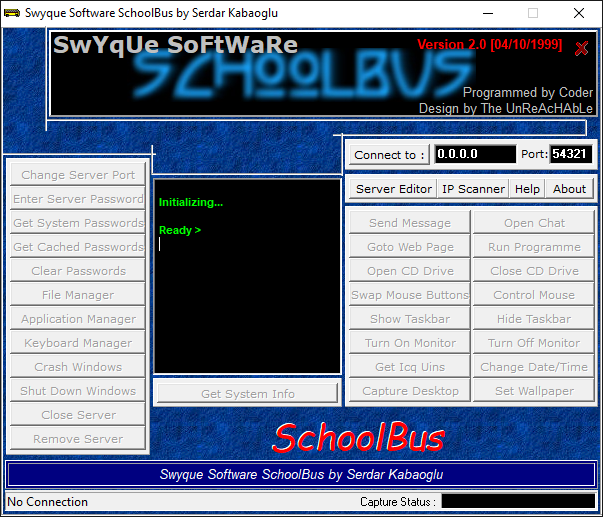Click the Change Server Port button

click(x=78, y=175)
